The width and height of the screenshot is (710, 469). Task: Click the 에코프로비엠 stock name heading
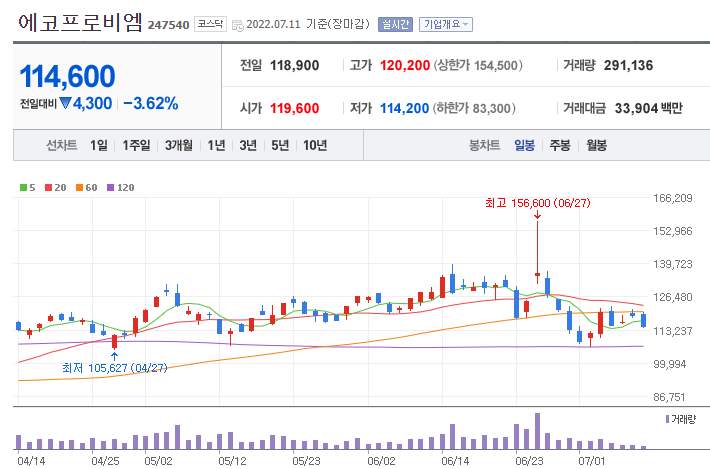(x=81, y=23)
